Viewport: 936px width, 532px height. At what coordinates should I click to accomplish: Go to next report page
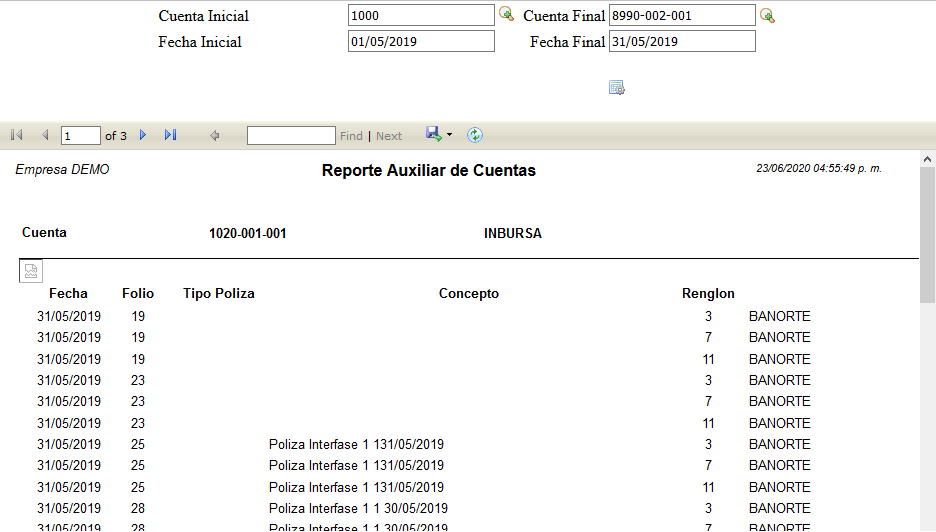[x=143, y=135]
